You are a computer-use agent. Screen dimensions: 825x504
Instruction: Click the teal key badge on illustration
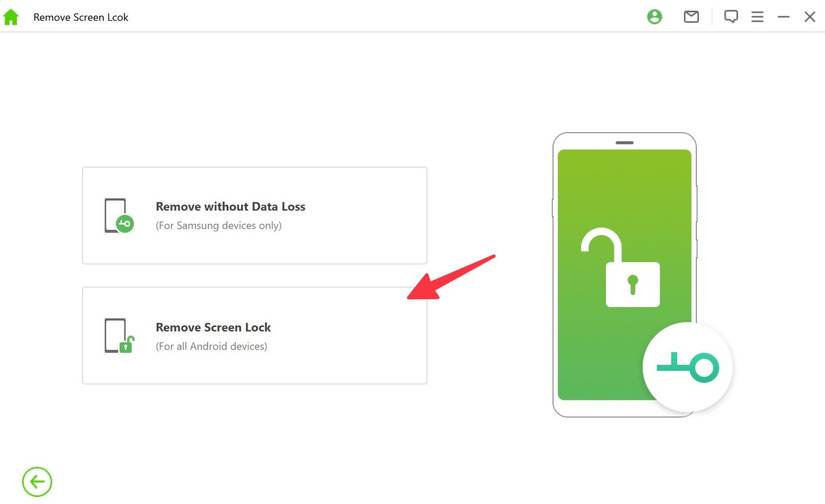click(688, 367)
